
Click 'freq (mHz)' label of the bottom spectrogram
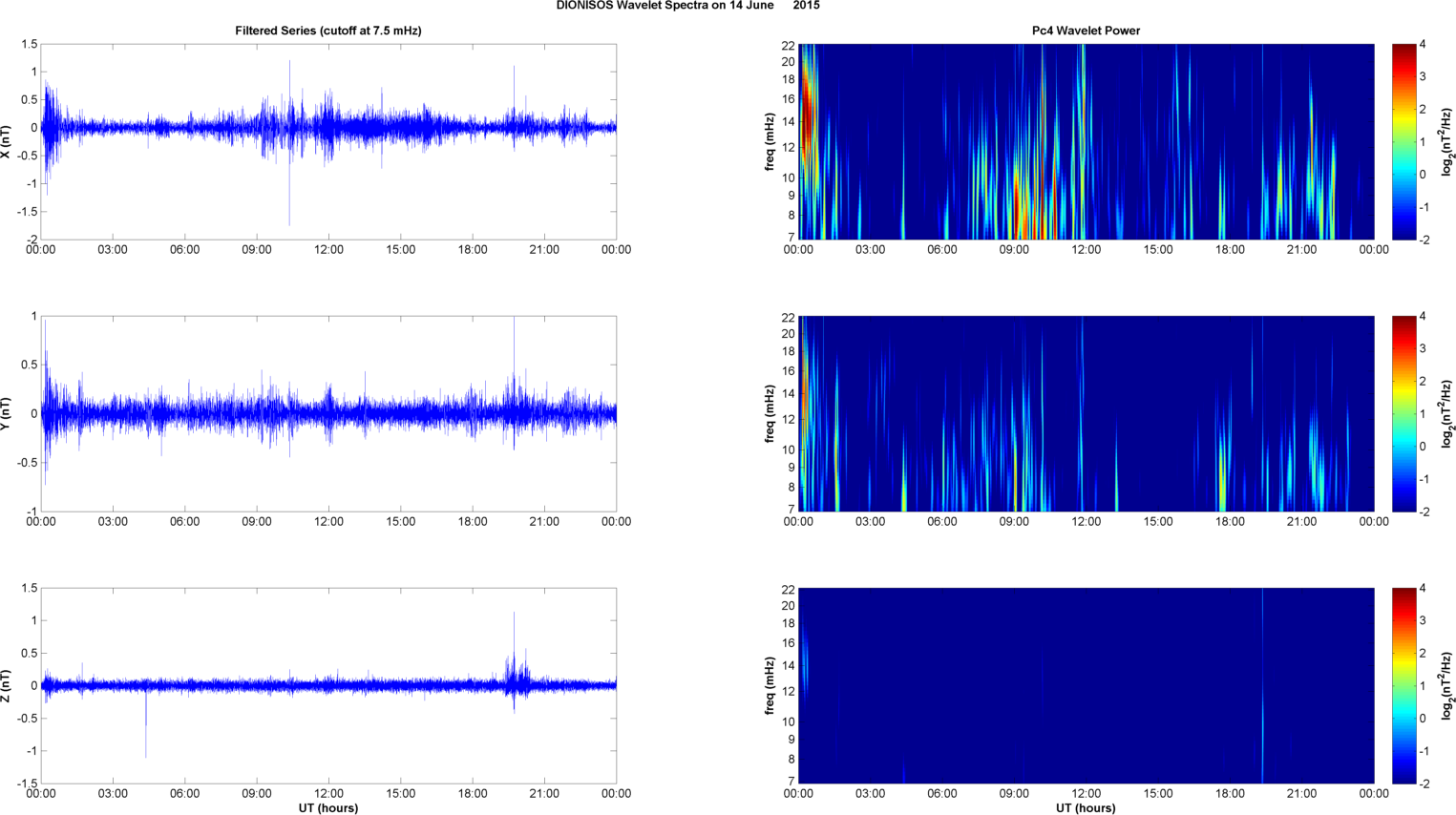(770, 685)
